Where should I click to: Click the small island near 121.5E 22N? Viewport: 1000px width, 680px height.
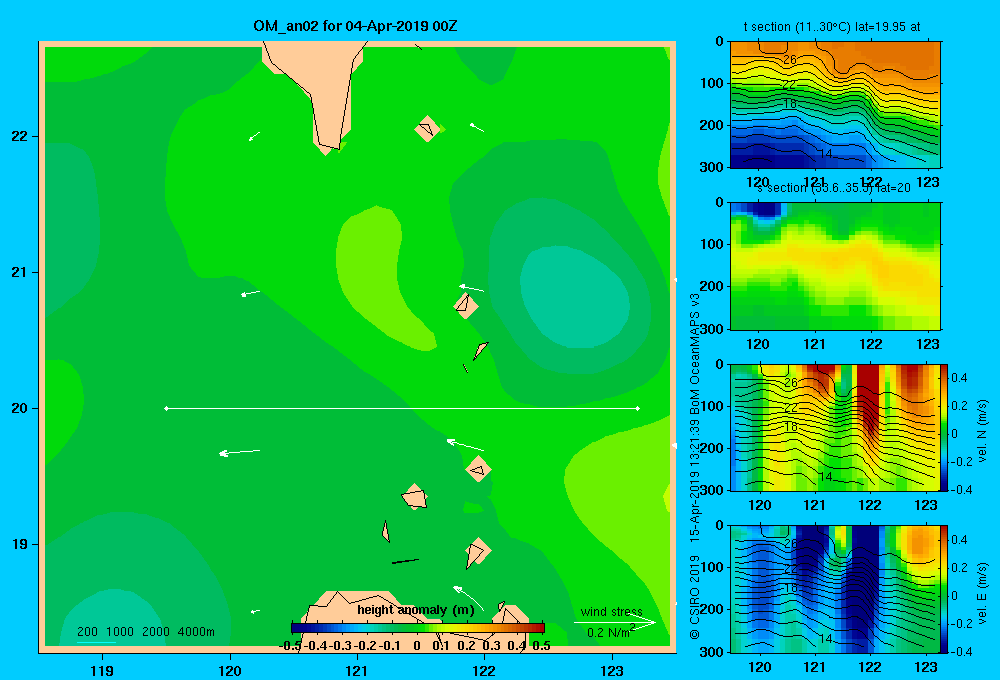(427, 129)
